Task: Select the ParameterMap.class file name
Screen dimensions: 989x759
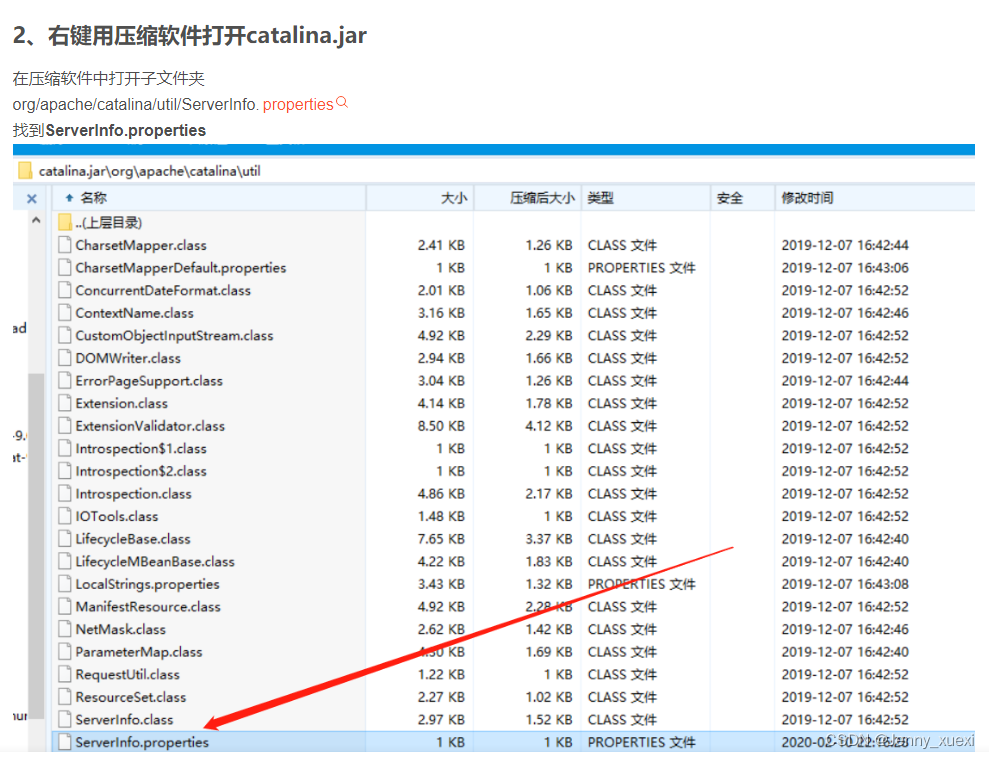Action: tap(139, 652)
